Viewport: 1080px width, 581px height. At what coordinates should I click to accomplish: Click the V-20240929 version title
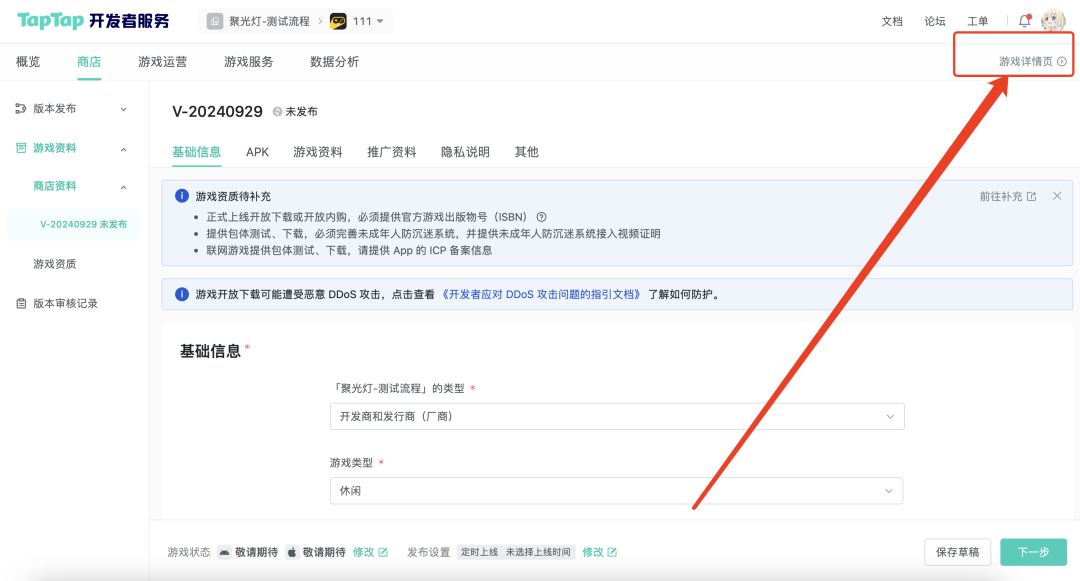(217, 112)
